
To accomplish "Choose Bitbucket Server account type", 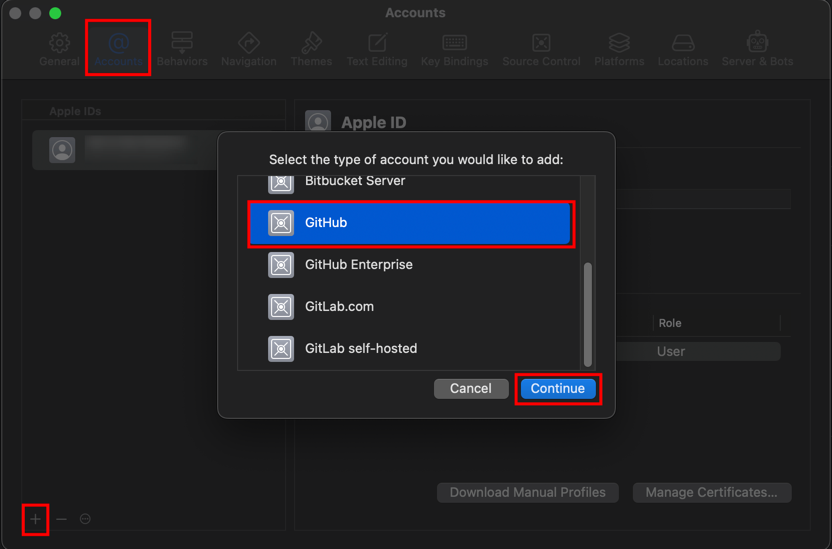I will [410, 184].
